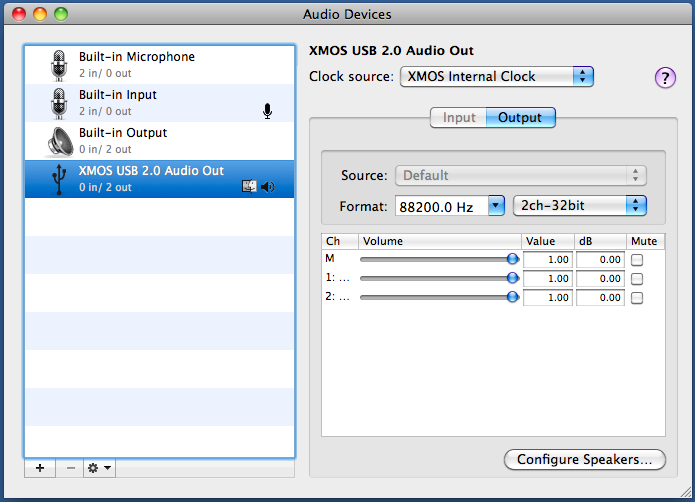Click the Built-in Output speaker icon
Viewport: 695px width, 502px height.
point(60,141)
